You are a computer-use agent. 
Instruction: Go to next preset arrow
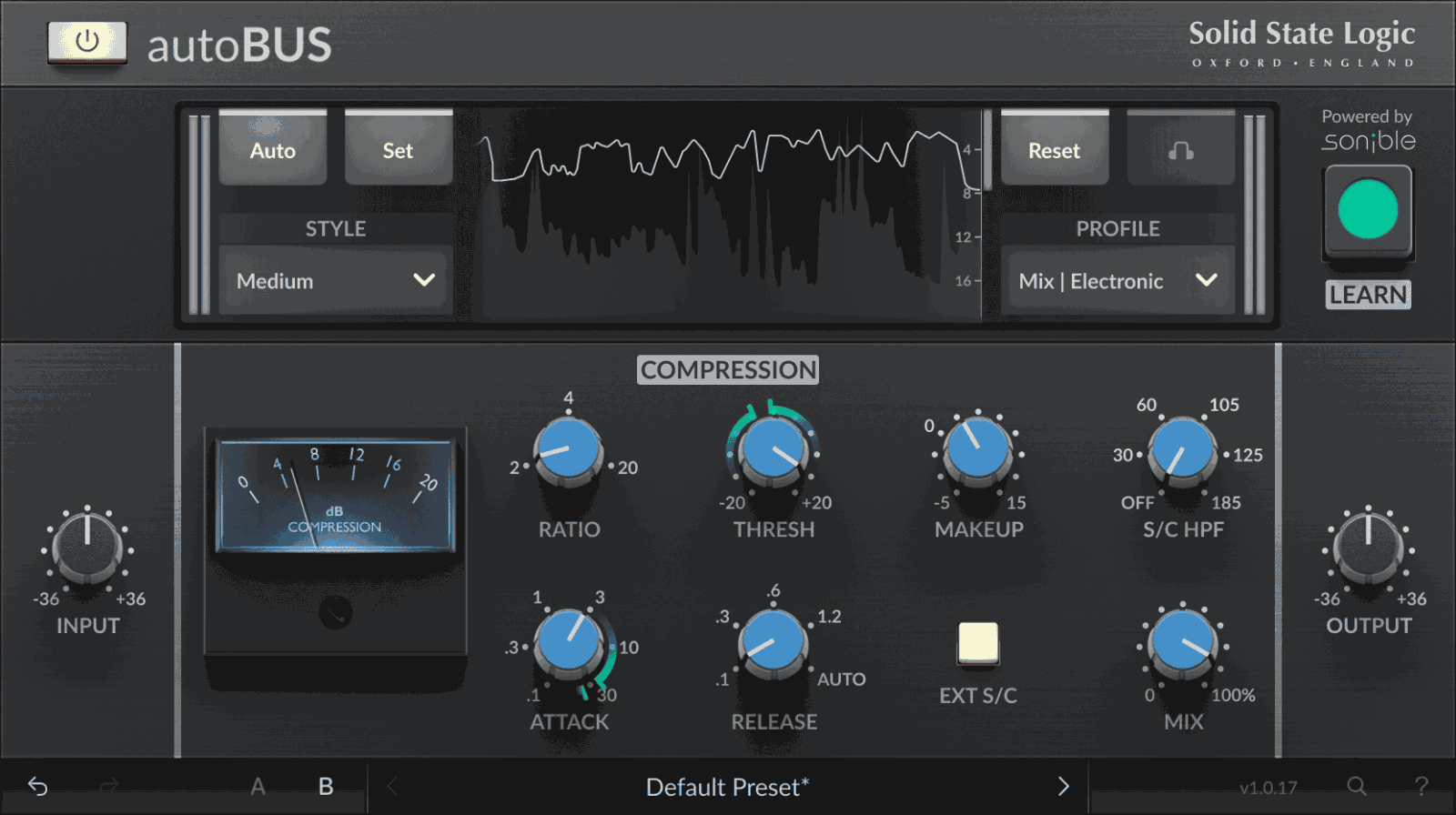pyautogui.click(x=1063, y=786)
